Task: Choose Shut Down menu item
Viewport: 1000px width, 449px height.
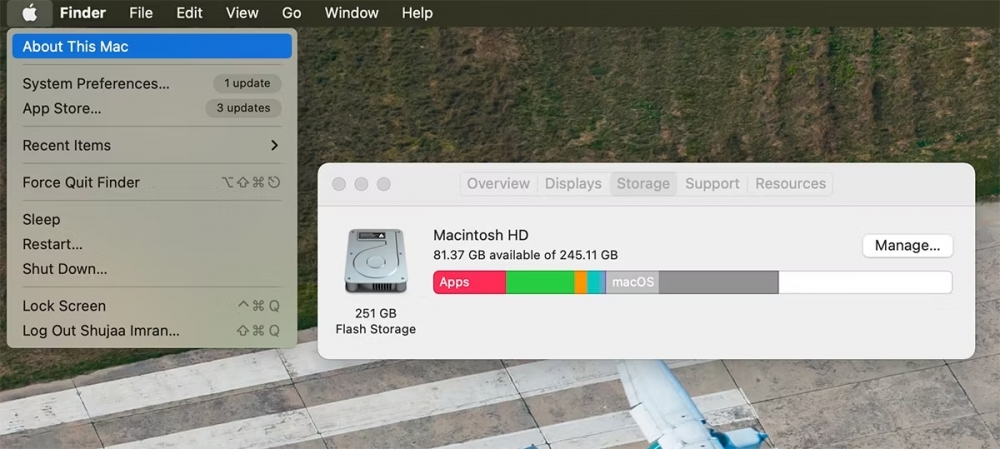Action: (64, 269)
